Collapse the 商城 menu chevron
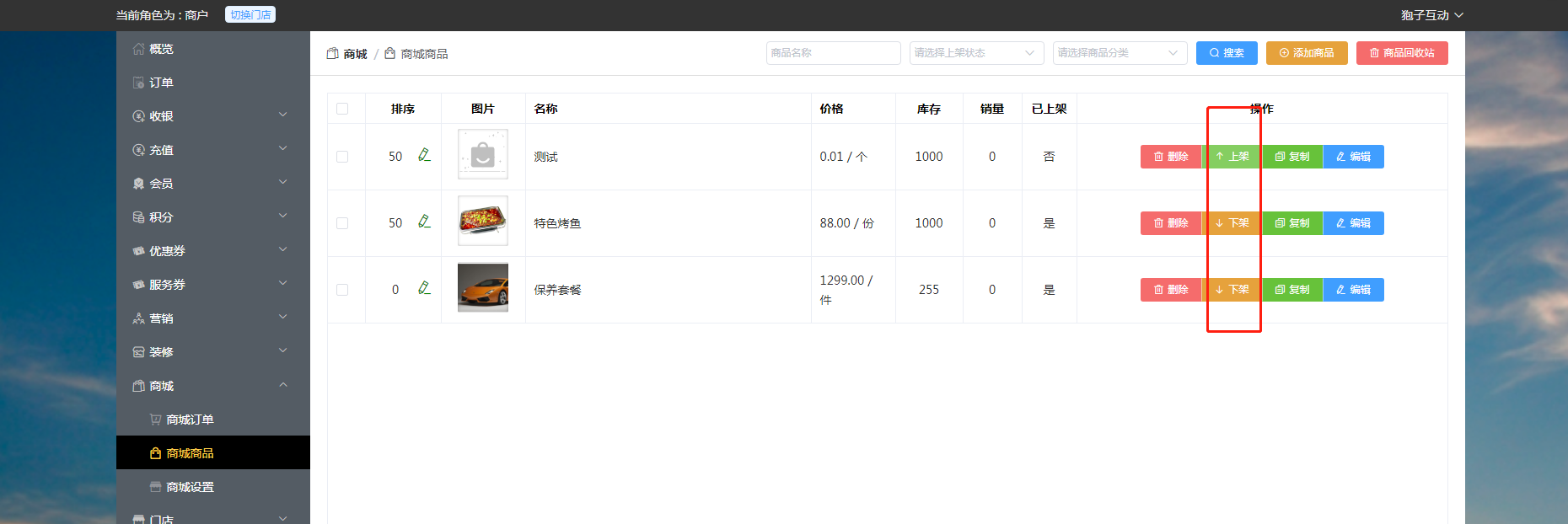1568x524 pixels. [283, 384]
